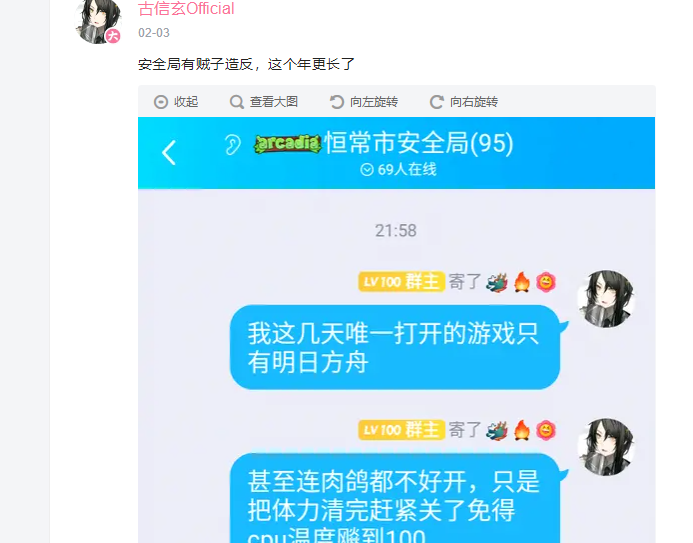Click first LV100 群主 badge
This screenshot has width=693, height=543.
[401, 282]
